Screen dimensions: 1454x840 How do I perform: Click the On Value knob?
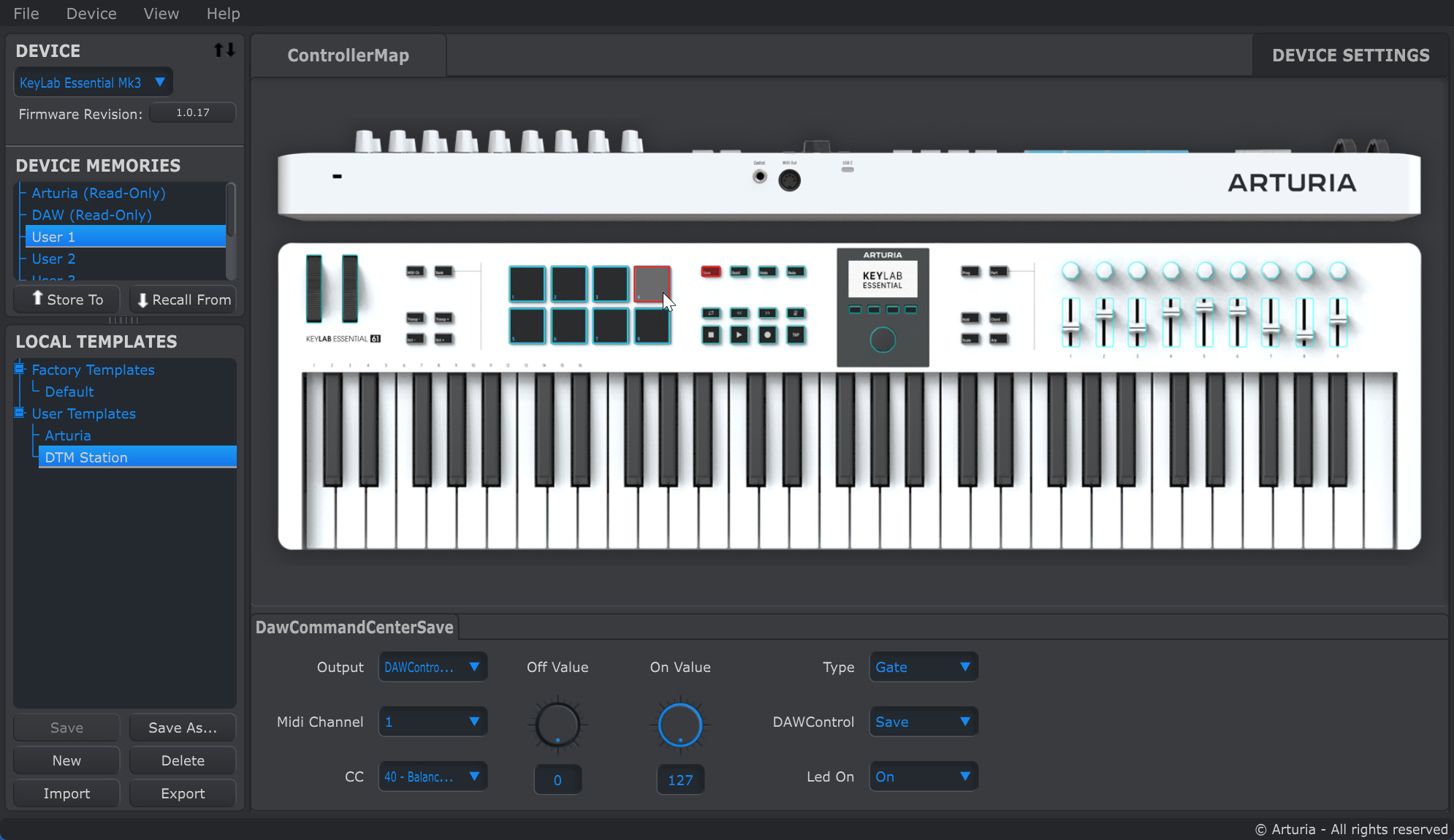tap(680, 725)
